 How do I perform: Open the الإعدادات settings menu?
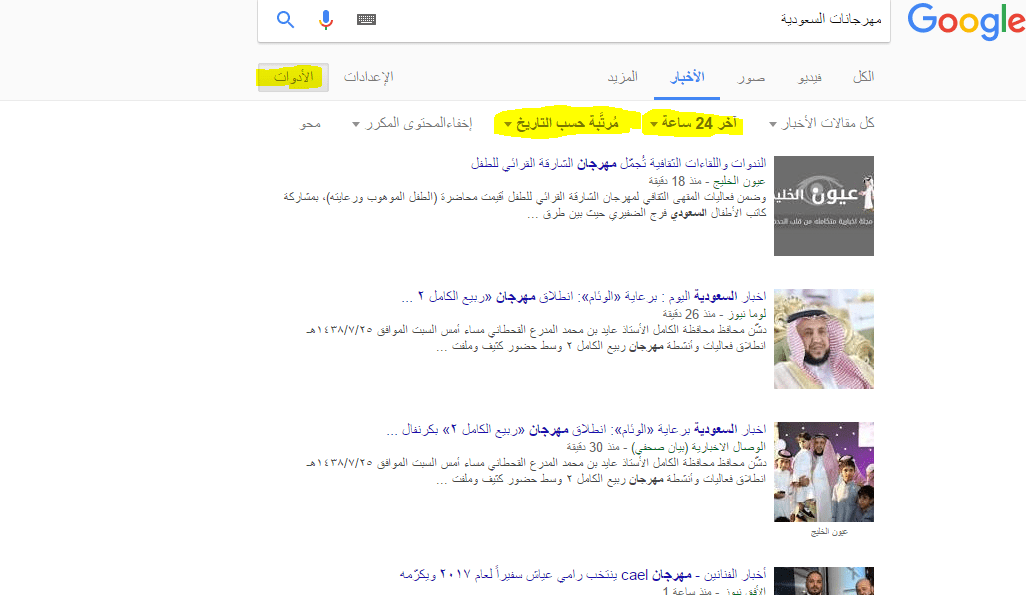pyautogui.click(x=368, y=77)
